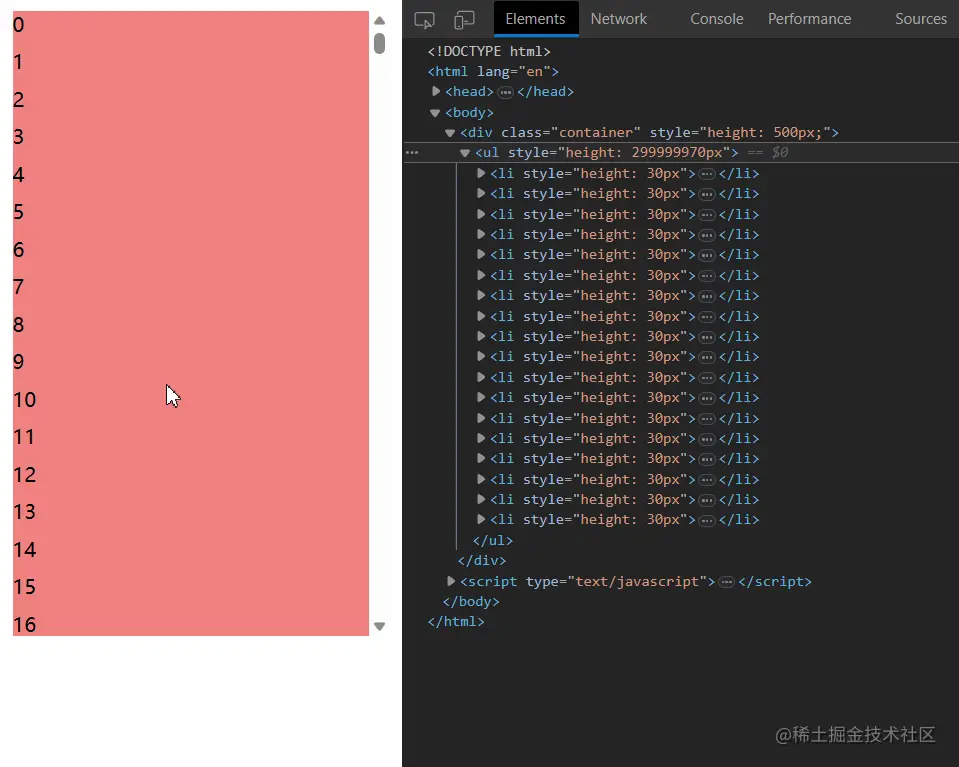Expand the first li tree node
The image size is (959, 767).
pyautogui.click(x=481, y=172)
